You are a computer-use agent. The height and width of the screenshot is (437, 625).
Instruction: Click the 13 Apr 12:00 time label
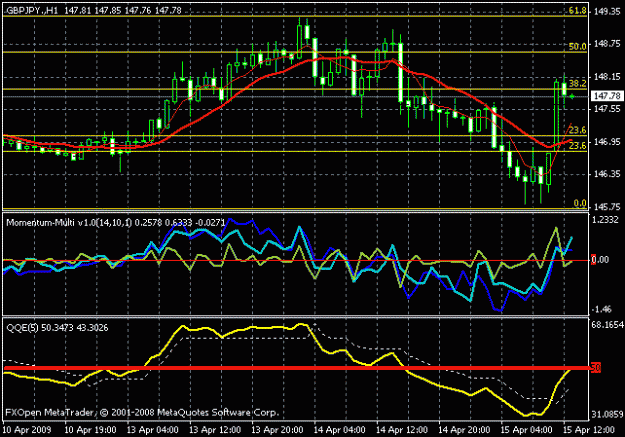(x=215, y=430)
